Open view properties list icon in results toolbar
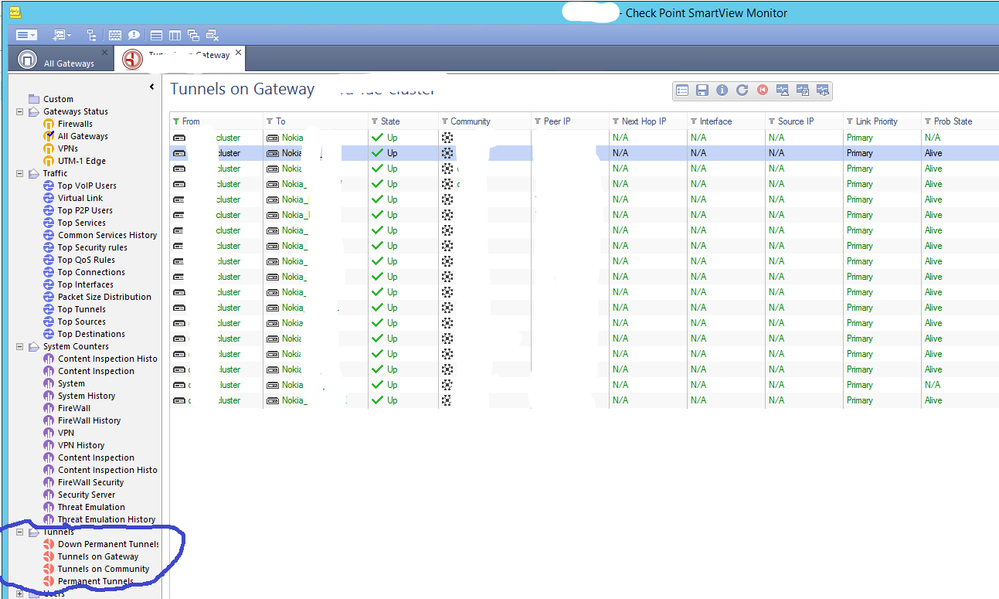The height and width of the screenshot is (599, 999). (x=682, y=90)
